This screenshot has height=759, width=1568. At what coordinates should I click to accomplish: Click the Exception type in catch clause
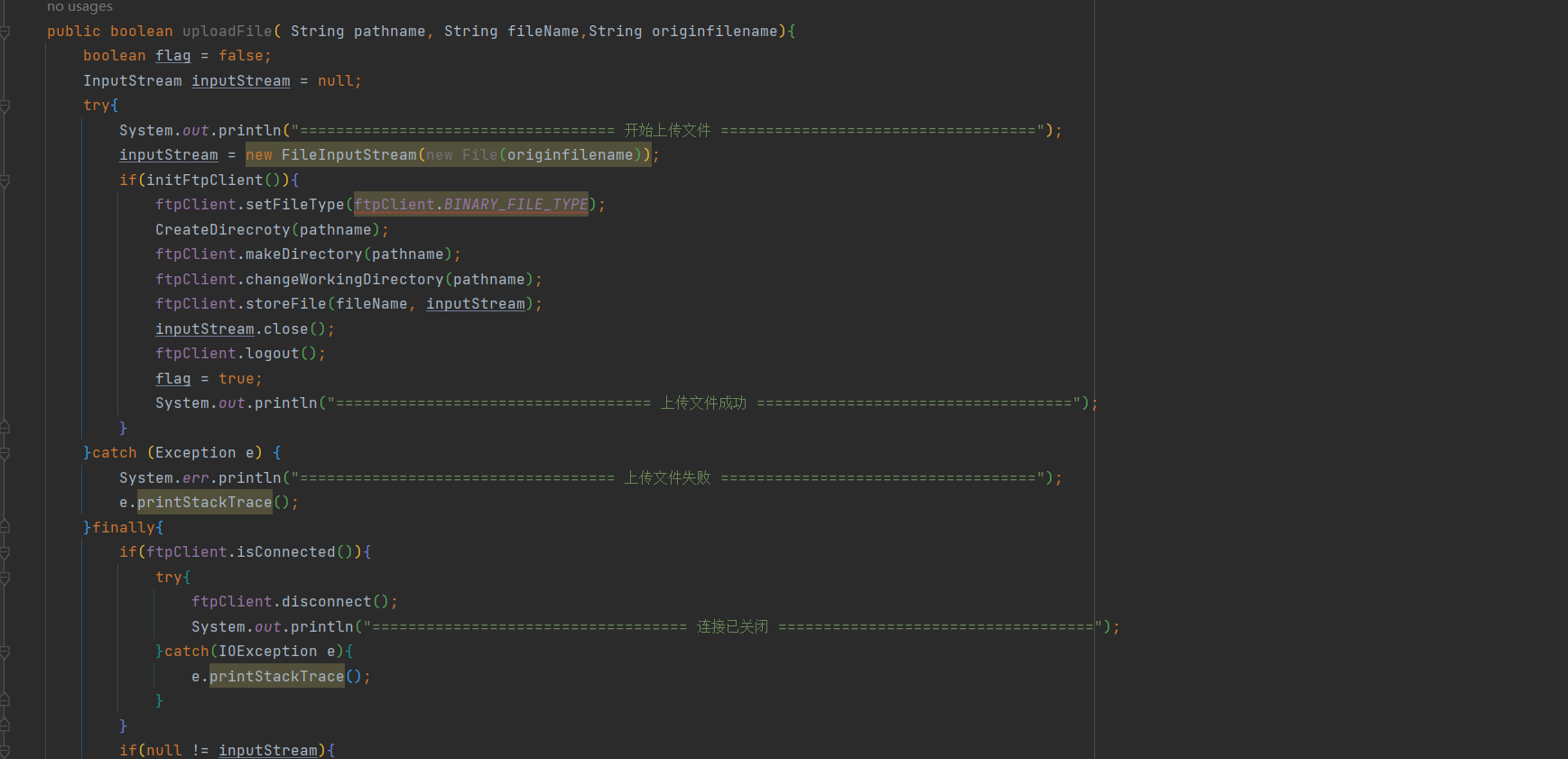[195, 453]
